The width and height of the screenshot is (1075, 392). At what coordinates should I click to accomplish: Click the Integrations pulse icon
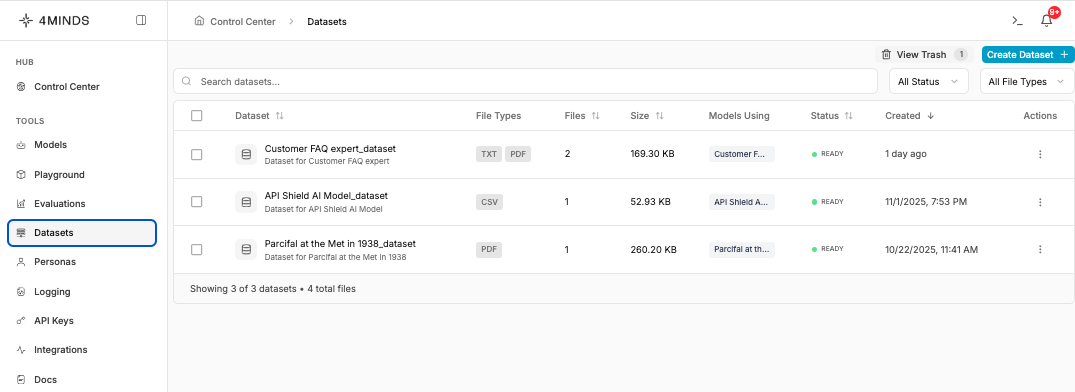pyautogui.click(x=21, y=350)
